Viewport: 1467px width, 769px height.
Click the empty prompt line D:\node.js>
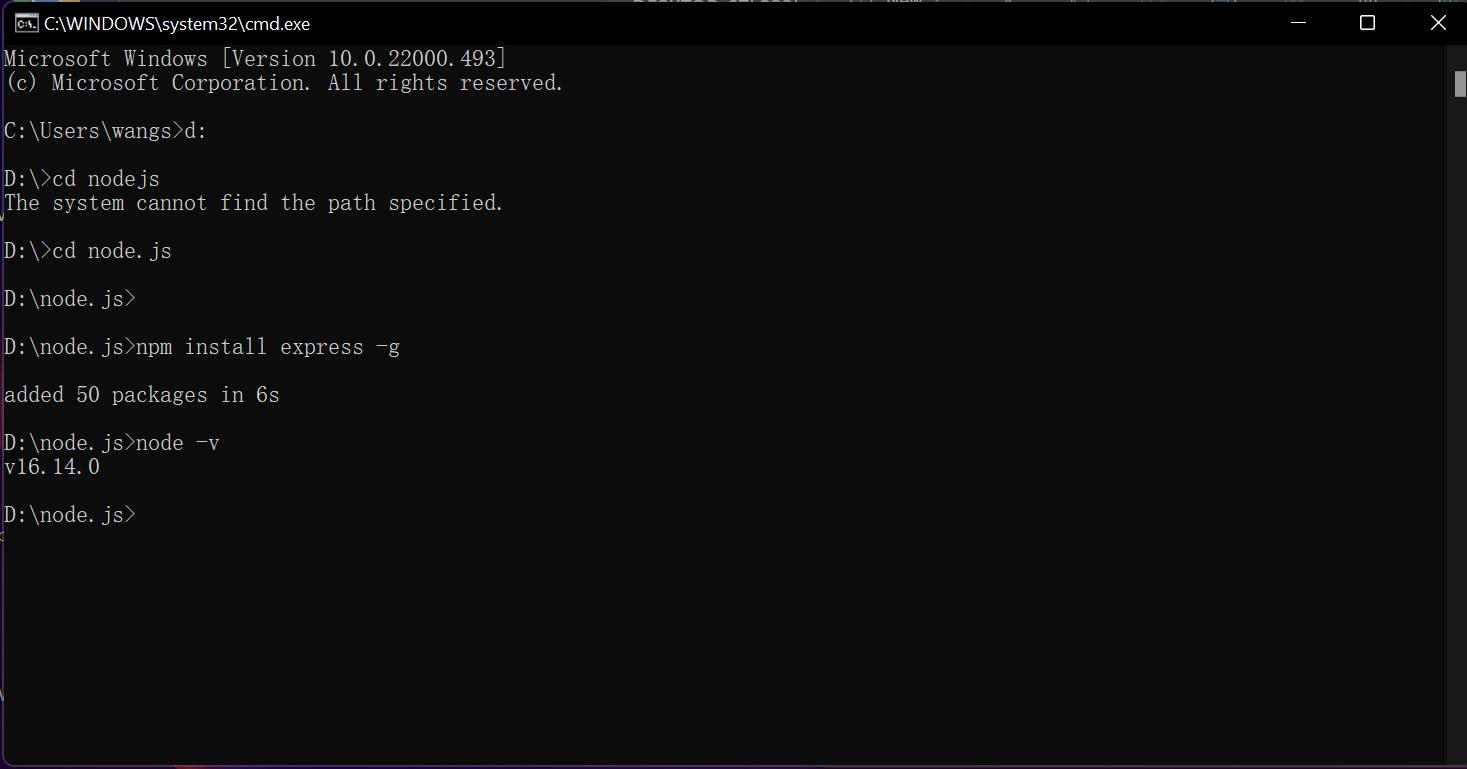coord(70,298)
